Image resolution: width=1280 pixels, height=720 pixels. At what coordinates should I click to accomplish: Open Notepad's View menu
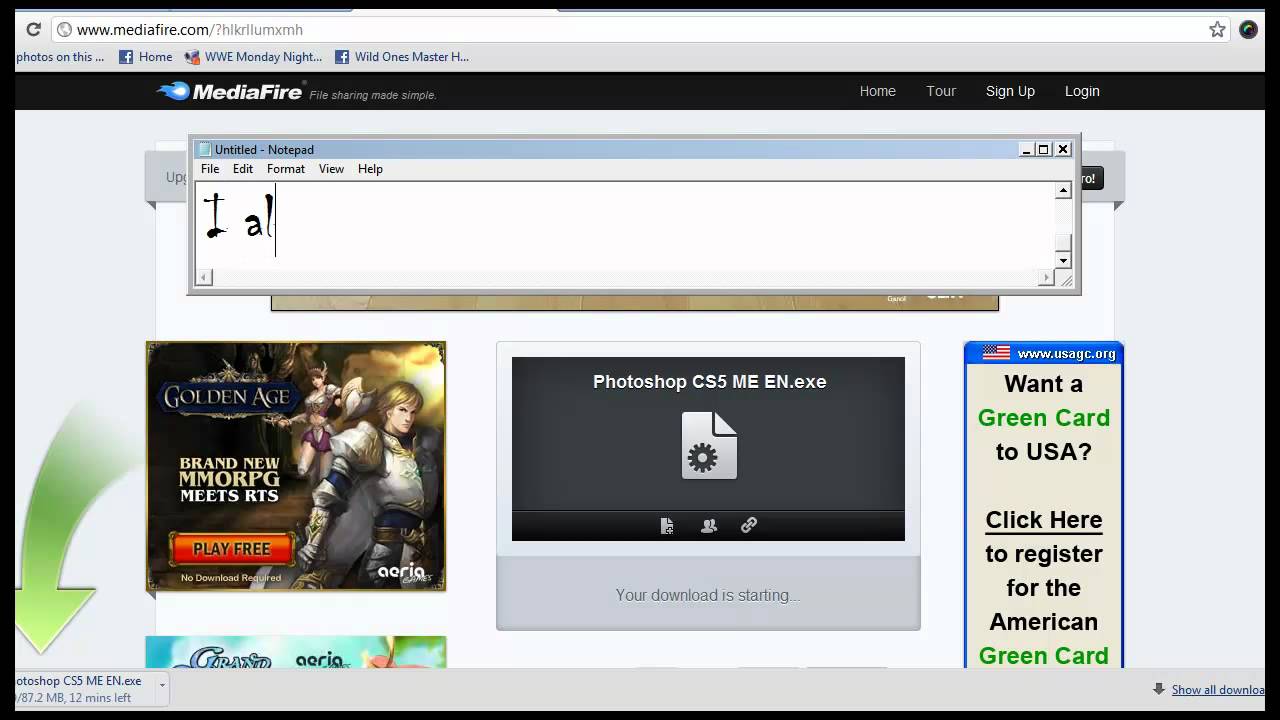pos(331,169)
